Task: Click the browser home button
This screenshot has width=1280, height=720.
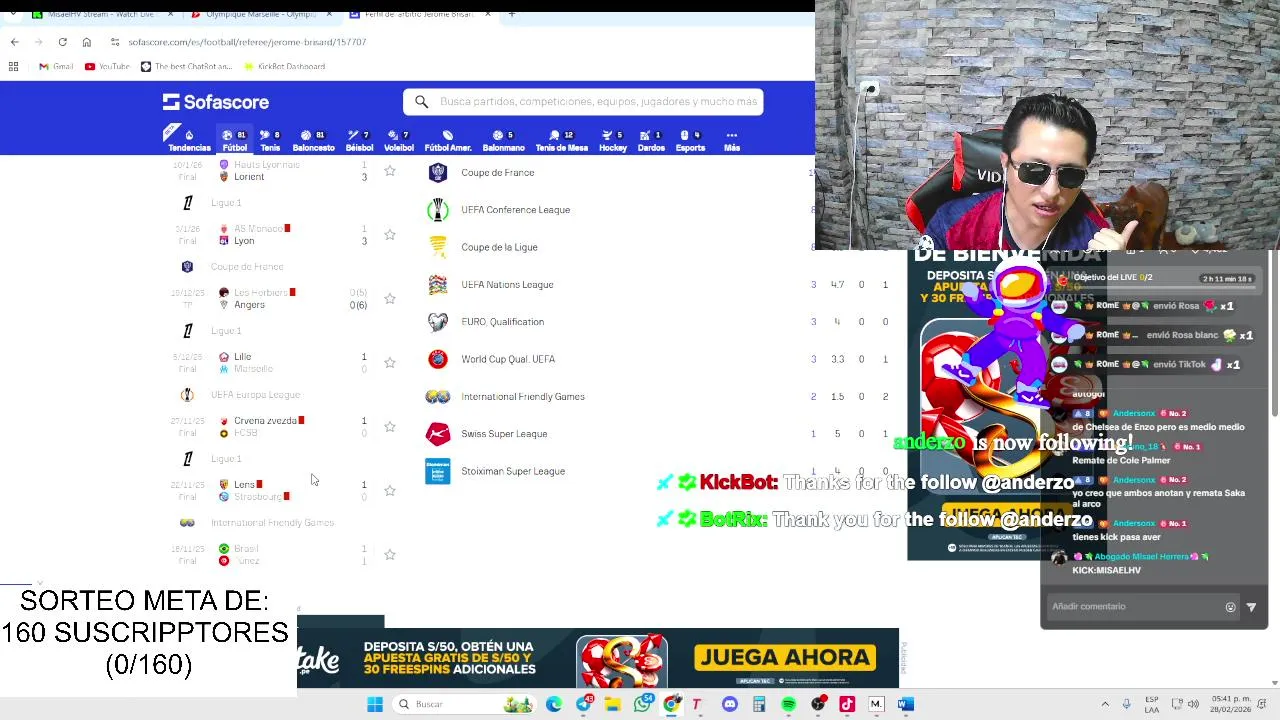Action: pos(86,42)
